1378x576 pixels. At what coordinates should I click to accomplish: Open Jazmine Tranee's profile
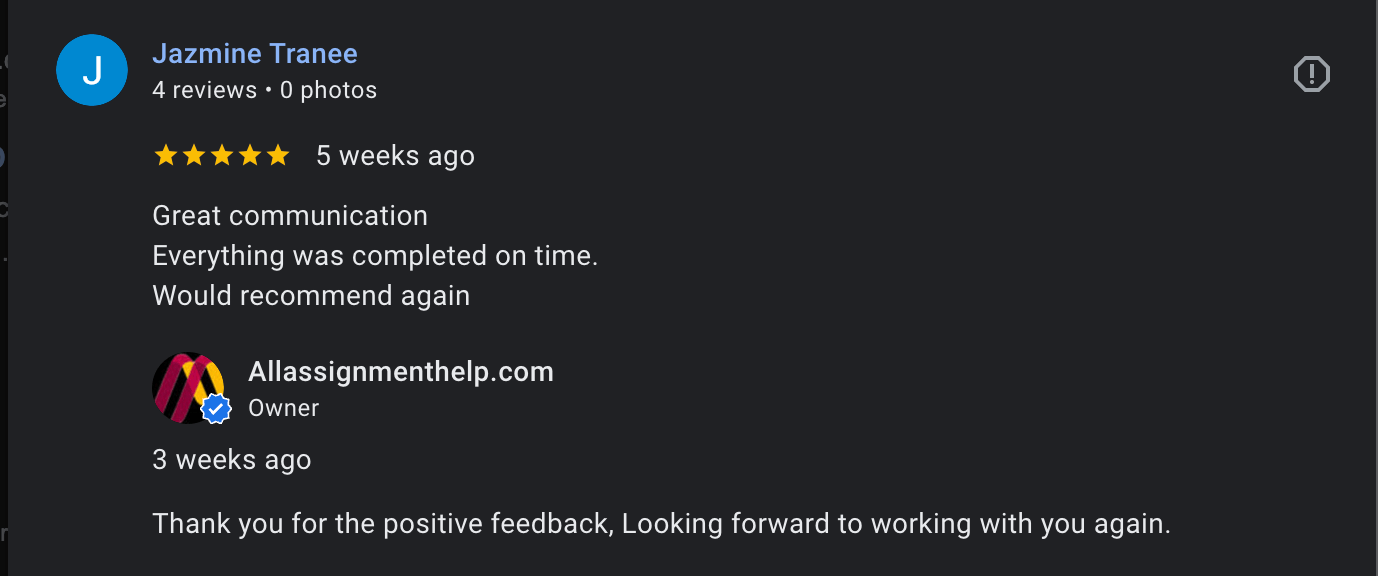tap(255, 53)
